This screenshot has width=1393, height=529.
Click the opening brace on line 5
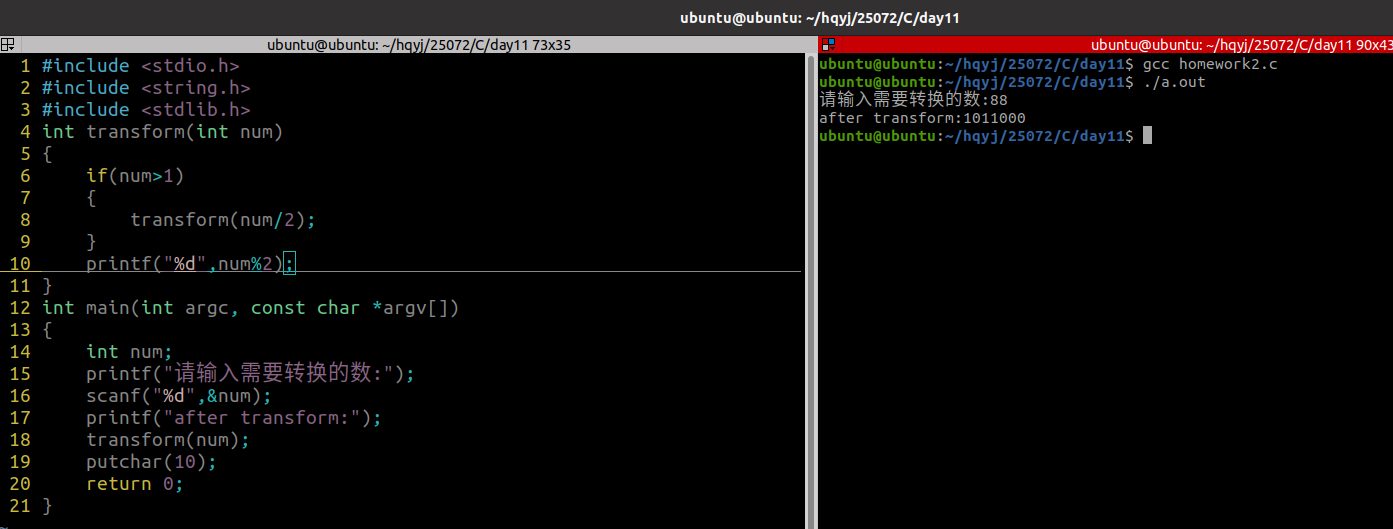tap(47, 154)
